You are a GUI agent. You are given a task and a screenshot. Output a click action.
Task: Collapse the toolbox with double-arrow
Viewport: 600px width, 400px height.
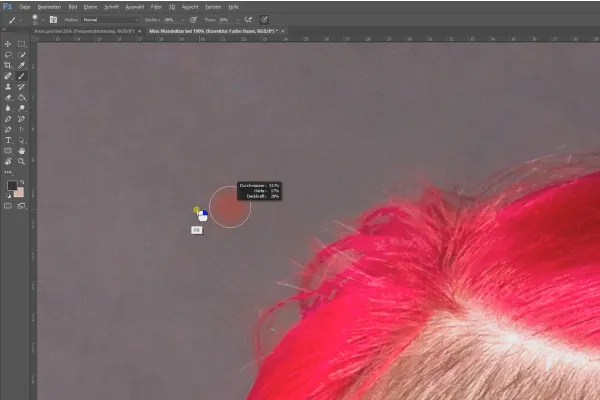pos(5,29)
